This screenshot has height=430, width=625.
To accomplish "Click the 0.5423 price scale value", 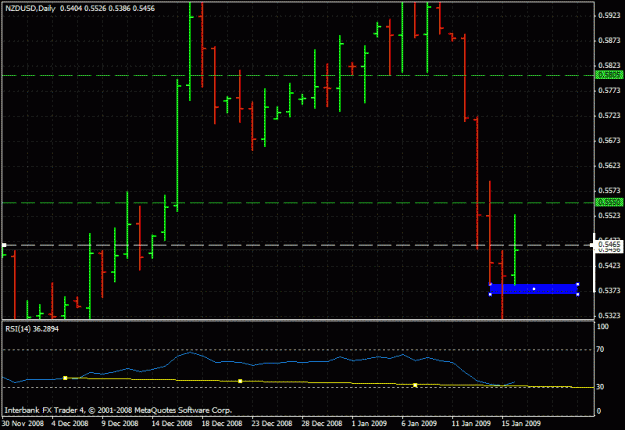I will pyautogui.click(x=609, y=265).
